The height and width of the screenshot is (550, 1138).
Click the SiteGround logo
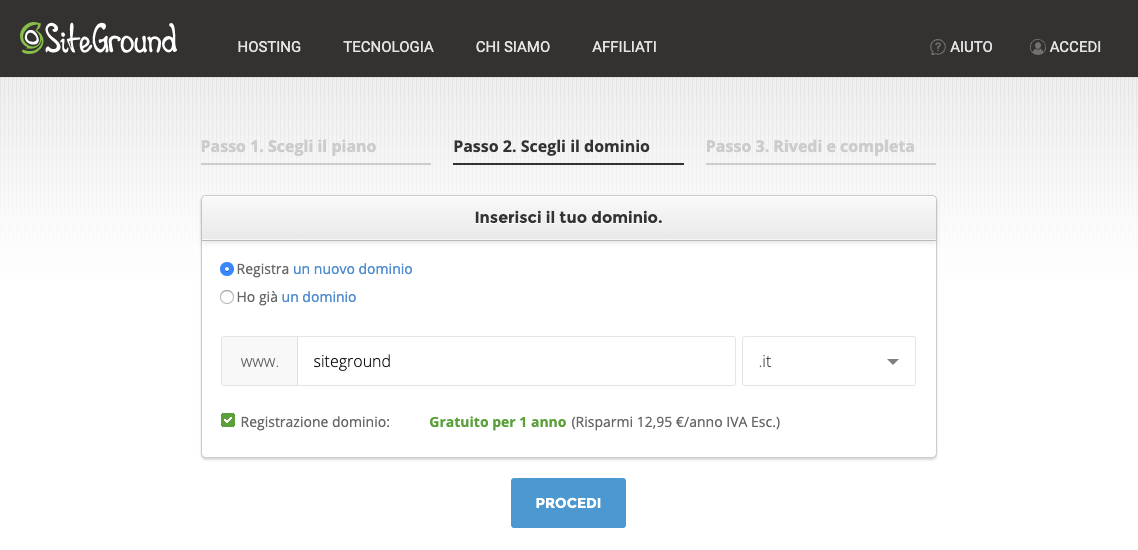(x=98, y=39)
